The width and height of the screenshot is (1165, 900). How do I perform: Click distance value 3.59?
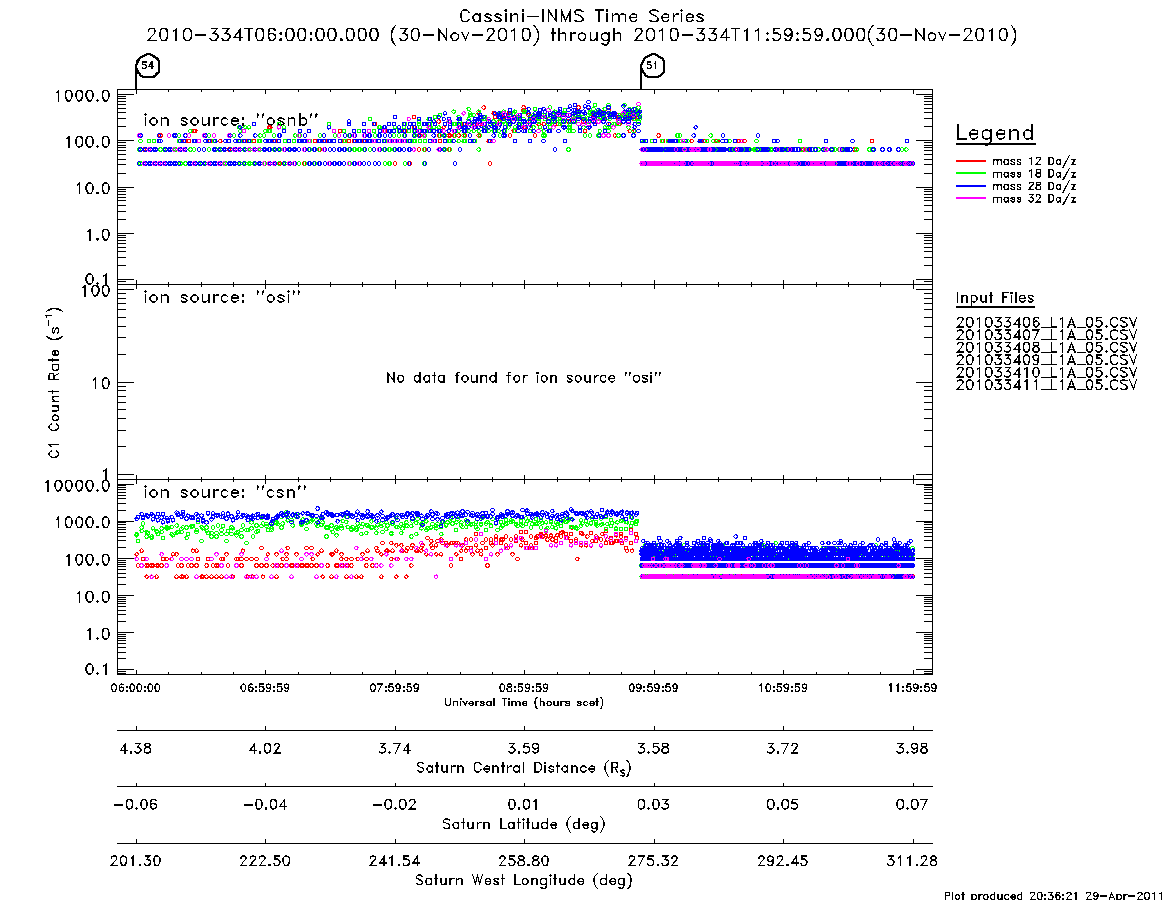tap(524, 748)
